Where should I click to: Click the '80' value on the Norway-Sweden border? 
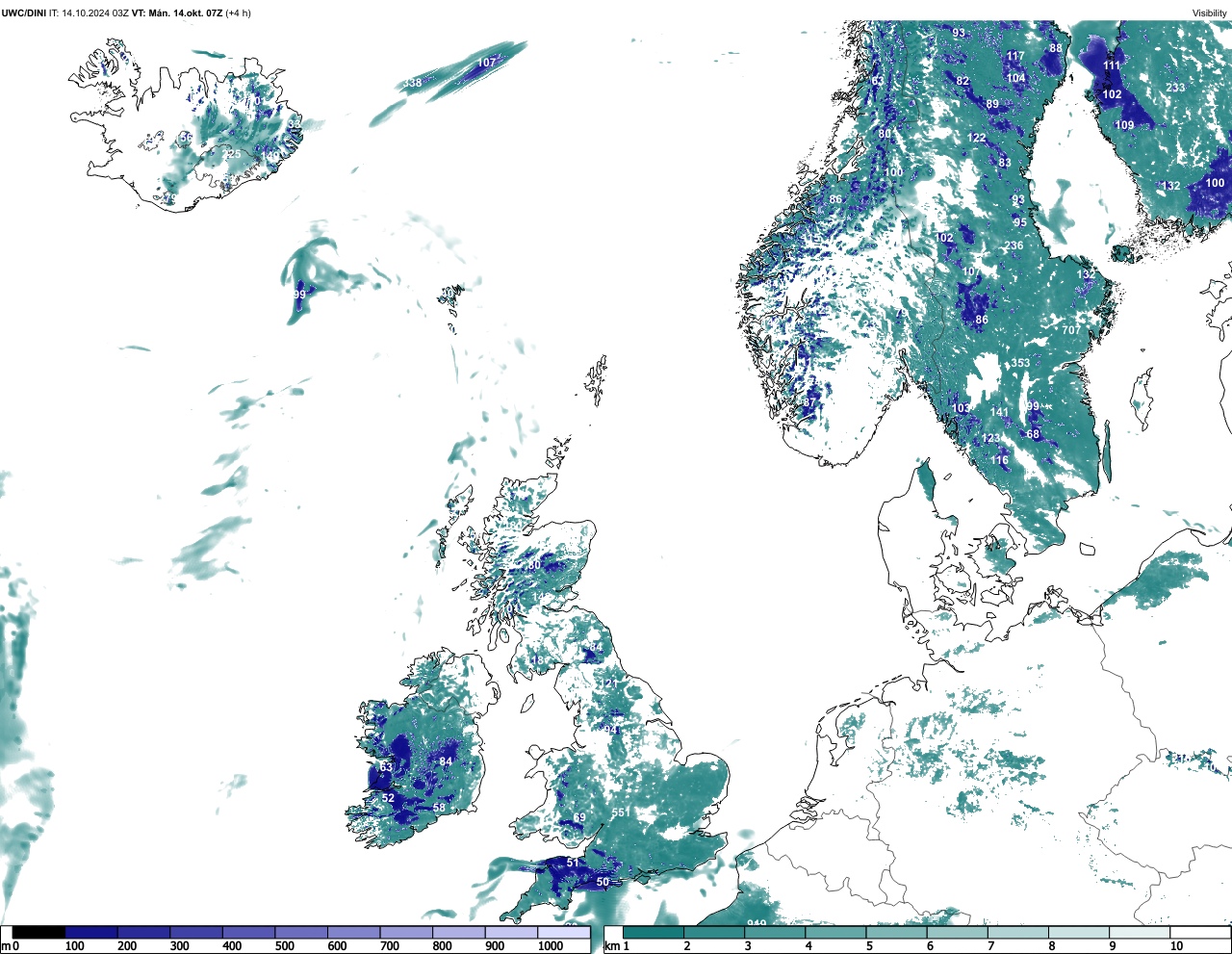coord(885,134)
